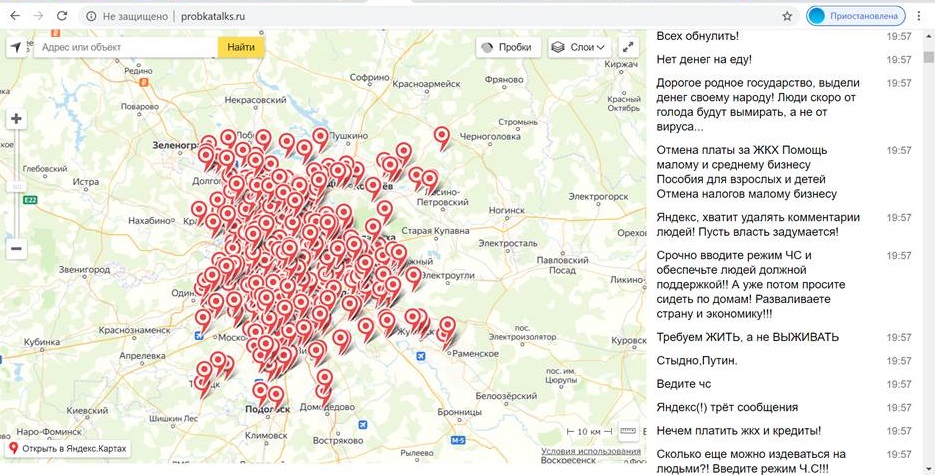Screen dimensions: 935x475
Task: Open 'Условия использования' terms link
Action: pyautogui.click(x=590, y=451)
